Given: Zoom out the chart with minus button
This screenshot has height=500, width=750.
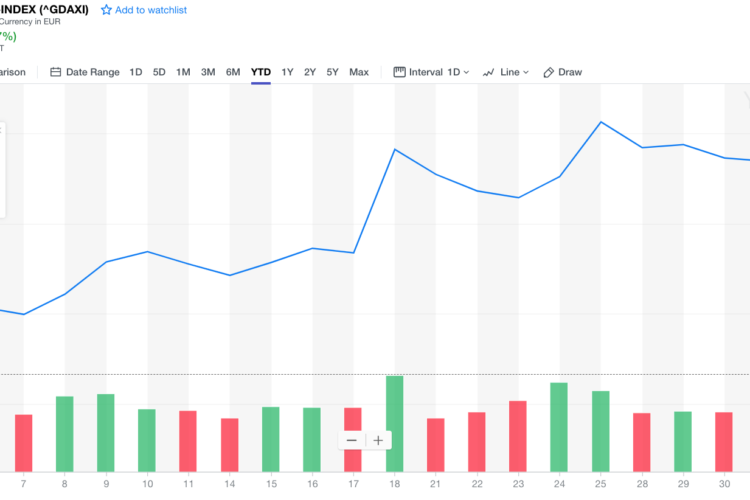Looking at the screenshot, I should [352, 440].
